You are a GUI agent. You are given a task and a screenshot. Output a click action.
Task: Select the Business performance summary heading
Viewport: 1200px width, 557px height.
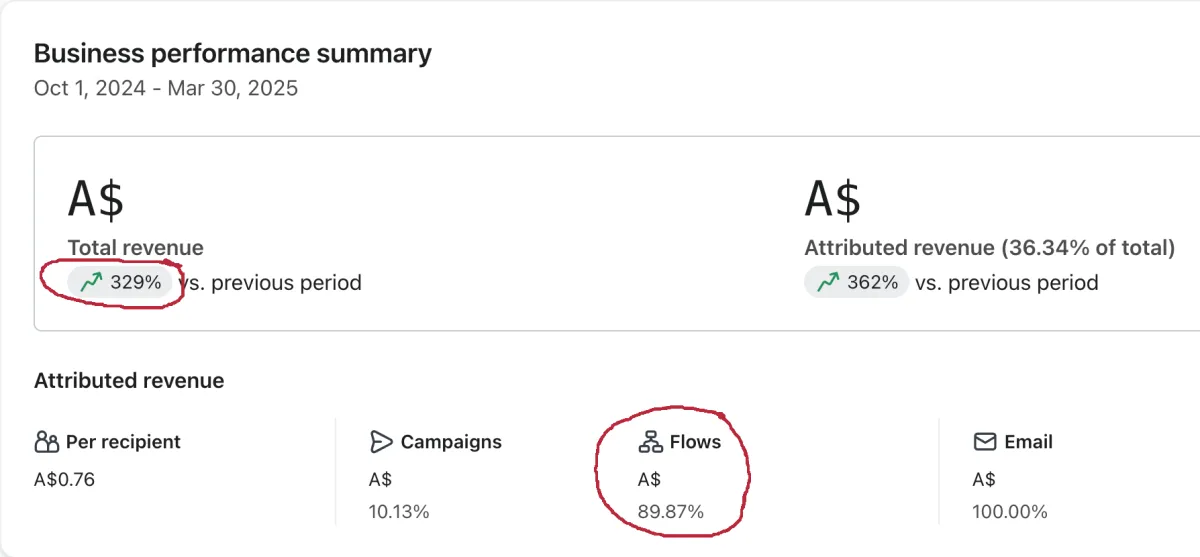233,54
